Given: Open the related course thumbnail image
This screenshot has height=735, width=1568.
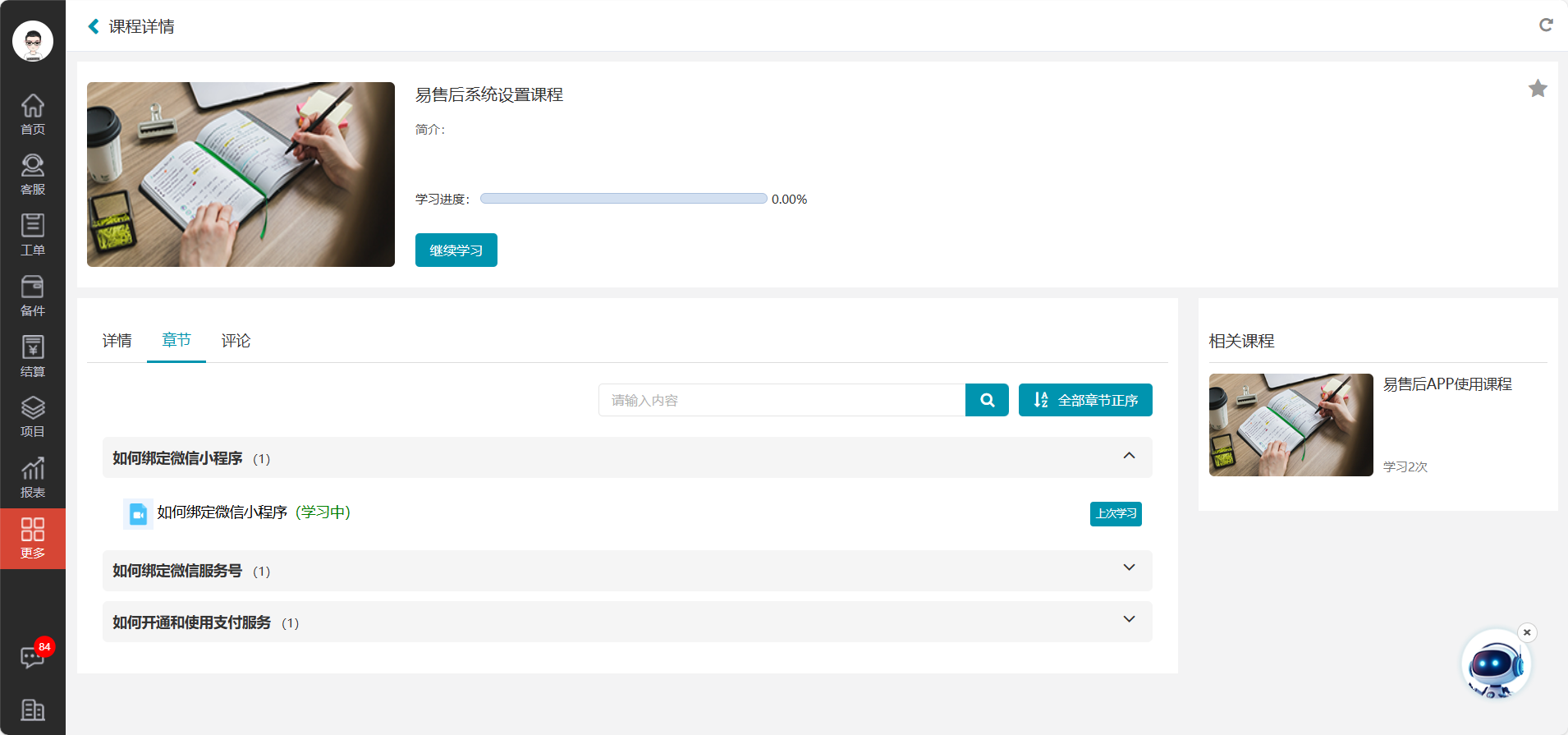Looking at the screenshot, I should click(x=1291, y=425).
